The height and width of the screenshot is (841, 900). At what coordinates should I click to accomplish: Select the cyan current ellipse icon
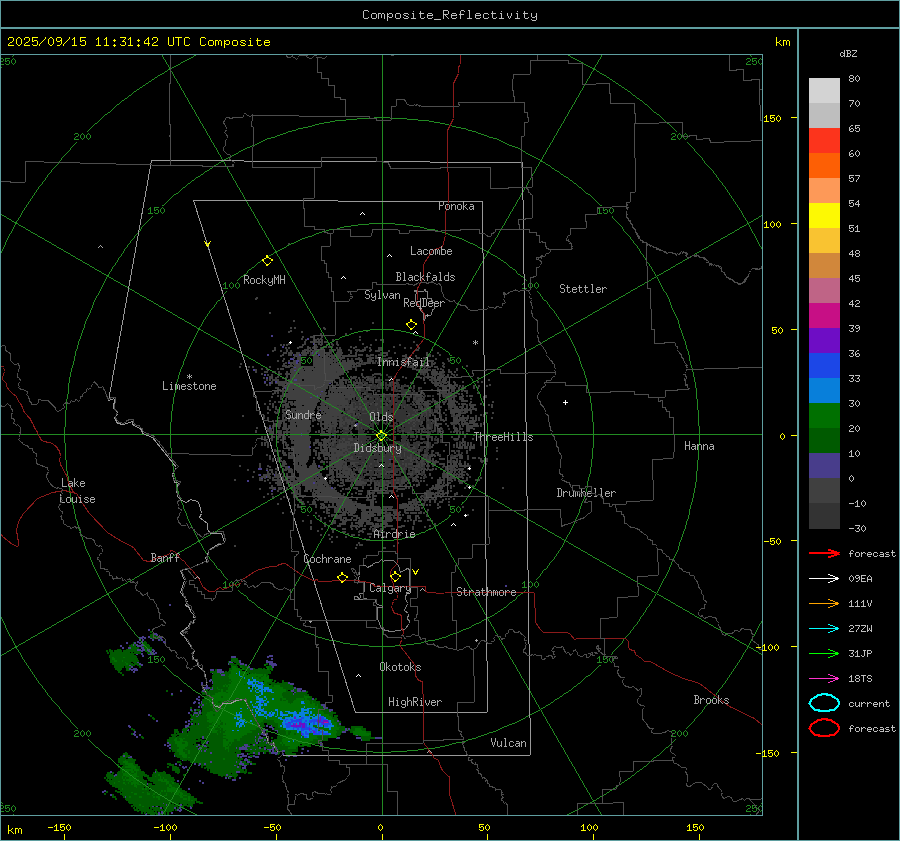click(824, 703)
